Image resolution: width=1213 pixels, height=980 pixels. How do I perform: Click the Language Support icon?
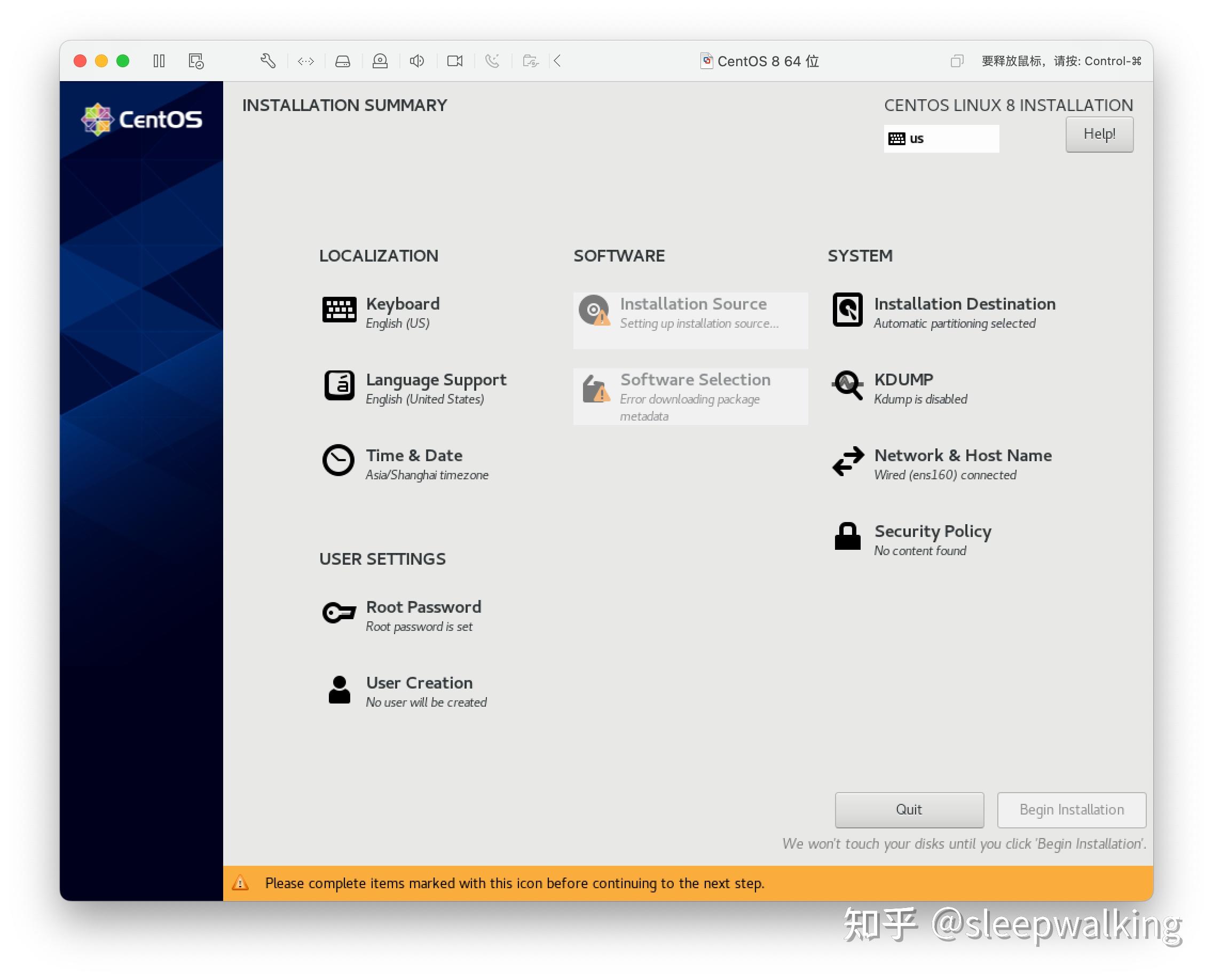coord(339,385)
